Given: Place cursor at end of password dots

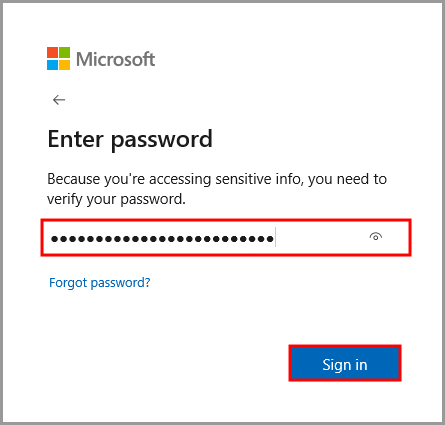Looking at the screenshot, I should [275, 237].
